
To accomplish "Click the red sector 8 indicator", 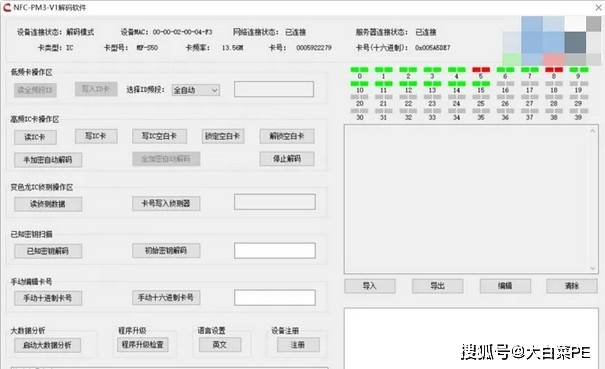I will tap(554, 69).
